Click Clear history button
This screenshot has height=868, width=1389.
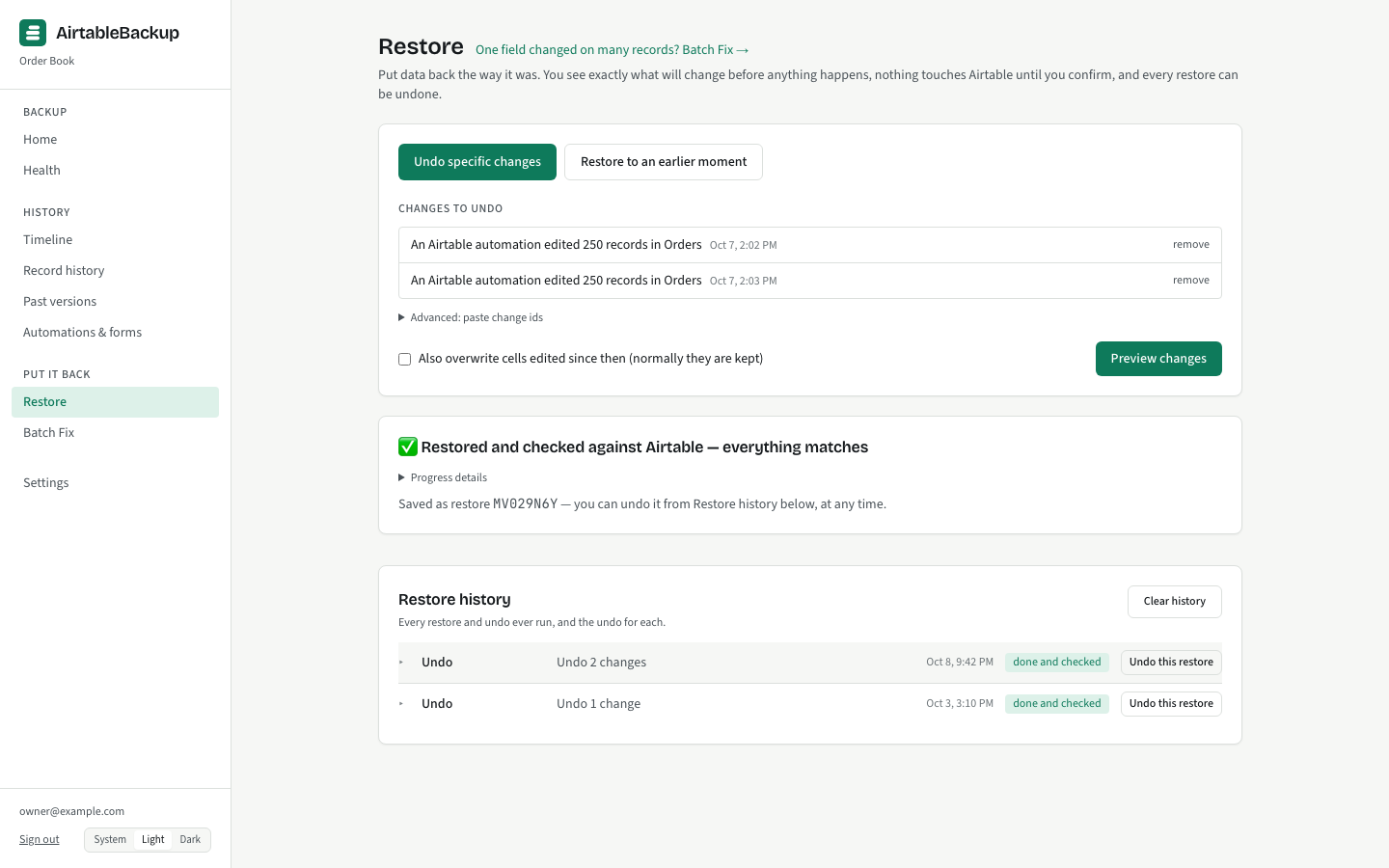(x=1174, y=602)
